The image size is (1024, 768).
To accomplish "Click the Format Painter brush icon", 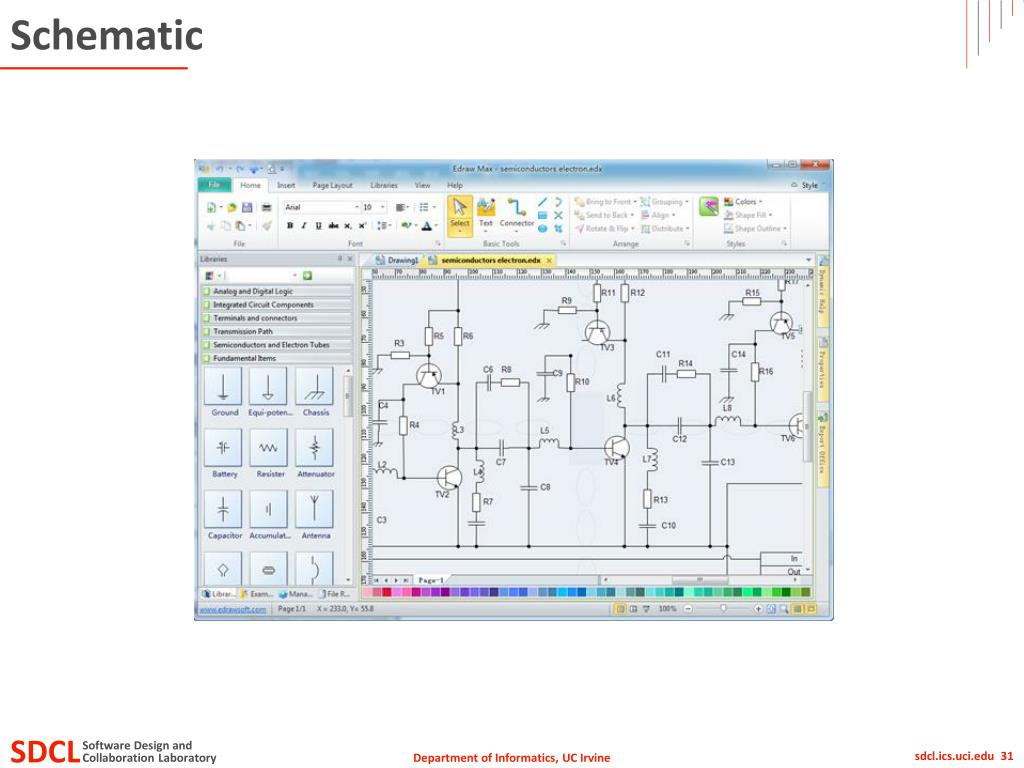I will coord(266,226).
